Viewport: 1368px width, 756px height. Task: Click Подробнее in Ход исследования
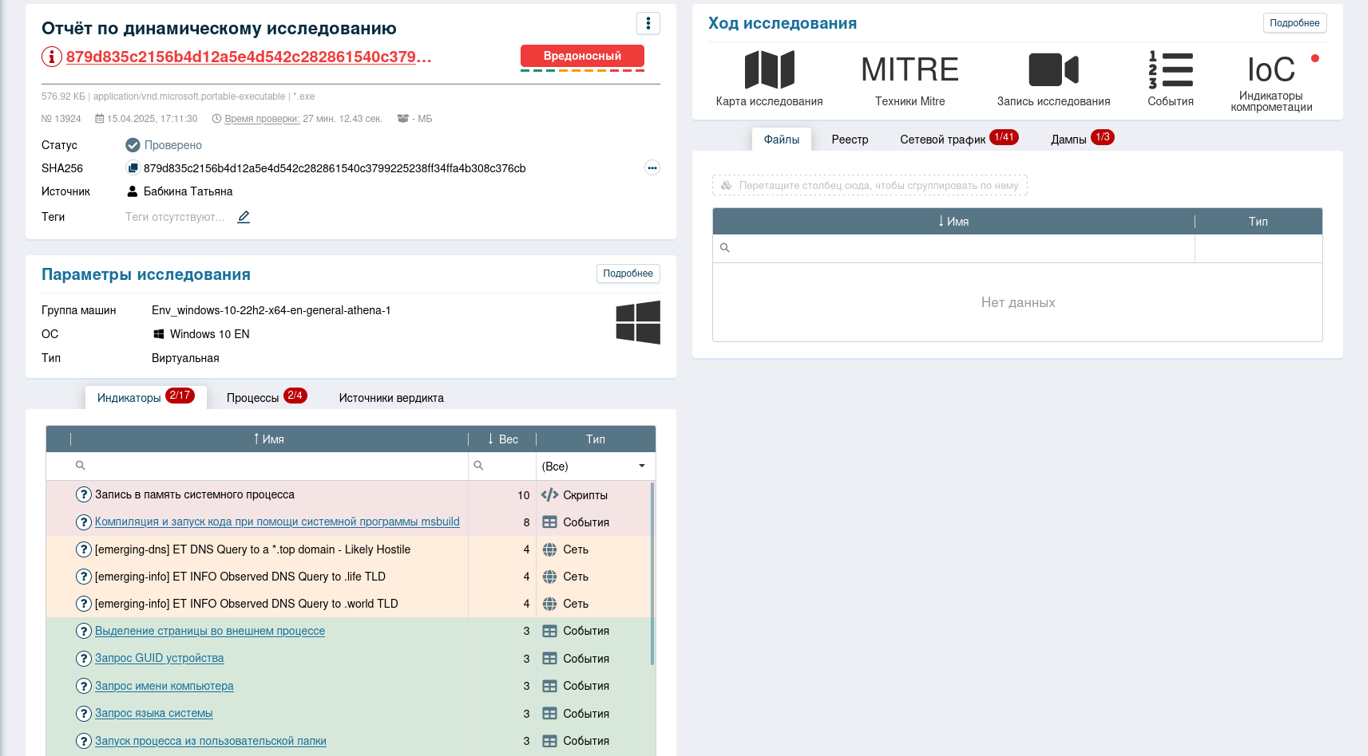(x=1294, y=23)
